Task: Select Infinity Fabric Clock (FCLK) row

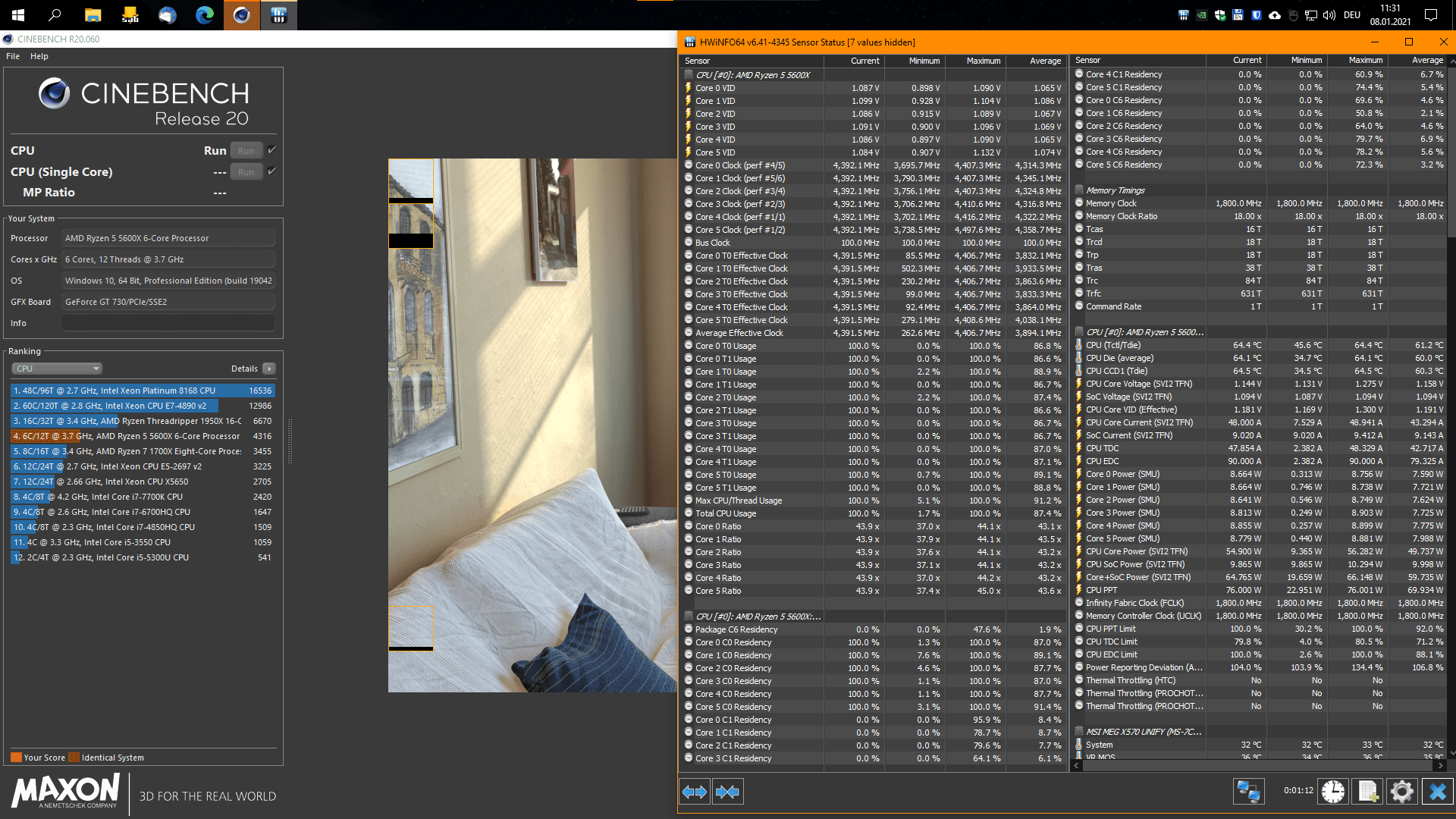Action: click(x=1260, y=603)
